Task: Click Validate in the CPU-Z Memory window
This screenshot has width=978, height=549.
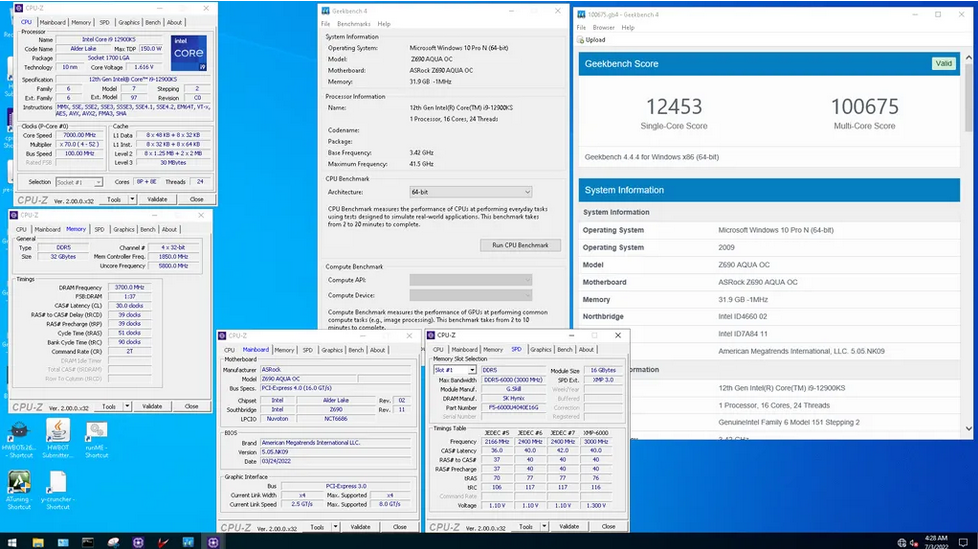Action: pyautogui.click(x=152, y=406)
